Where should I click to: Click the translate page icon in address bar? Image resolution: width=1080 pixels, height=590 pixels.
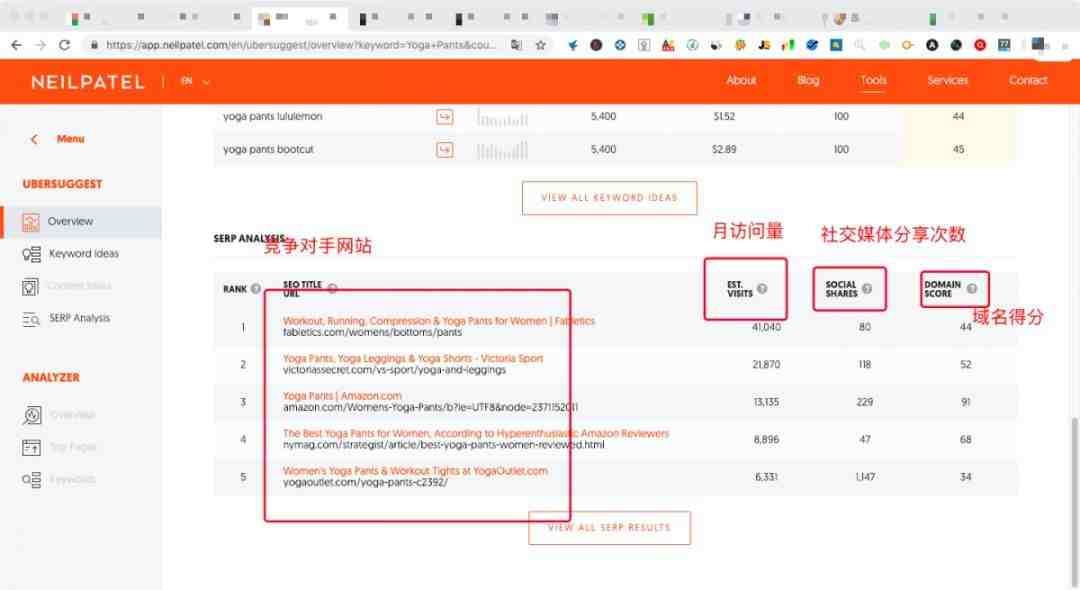click(x=516, y=45)
